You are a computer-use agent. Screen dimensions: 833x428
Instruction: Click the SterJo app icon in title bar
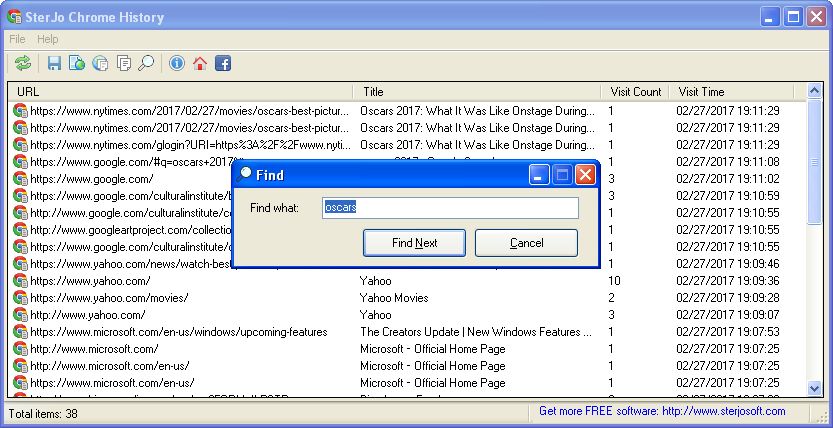coord(14,17)
